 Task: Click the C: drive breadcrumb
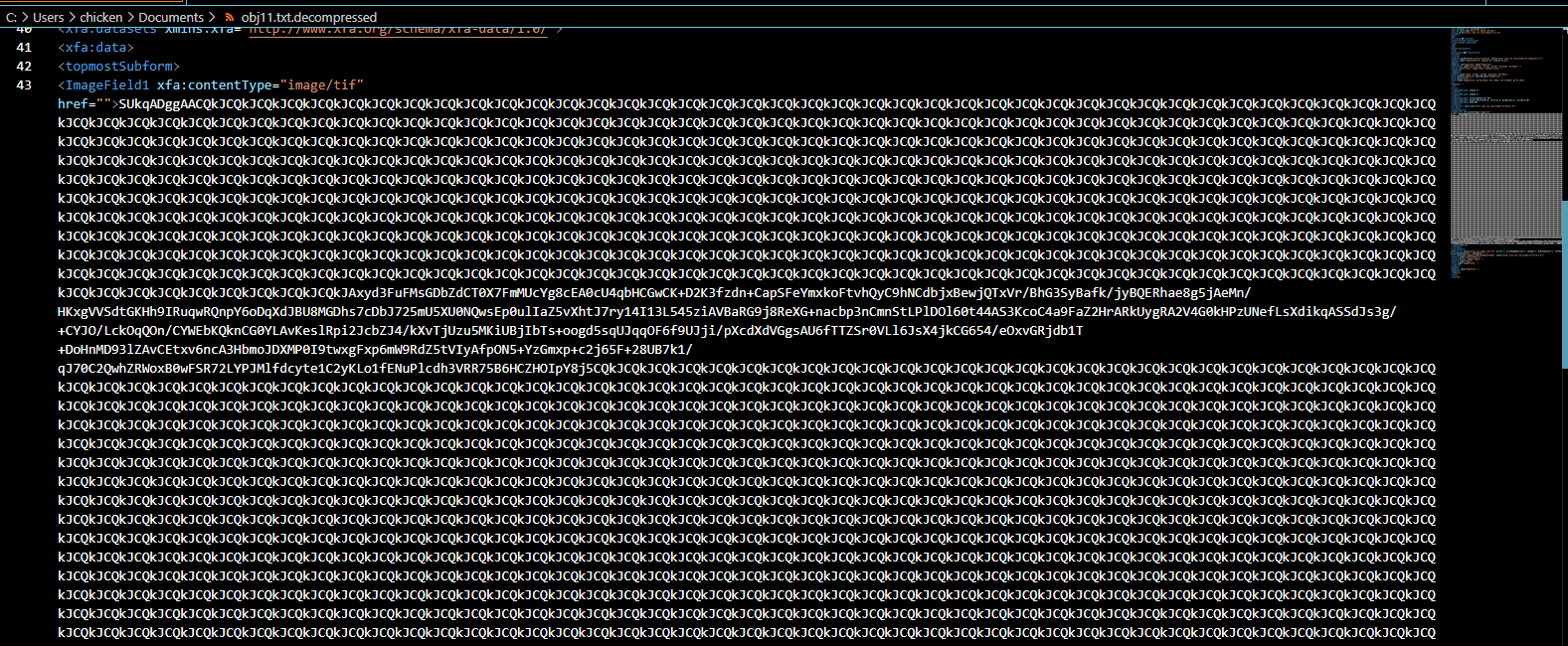pyautogui.click(x=11, y=17)
